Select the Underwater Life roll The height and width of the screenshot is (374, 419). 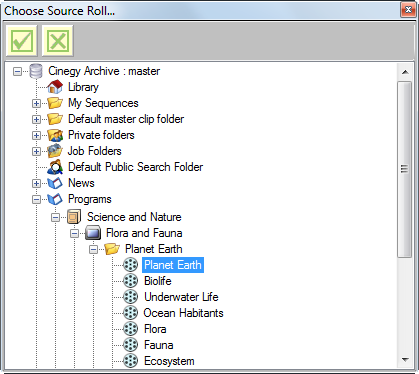pyautogui.click(x=181, y=297)
